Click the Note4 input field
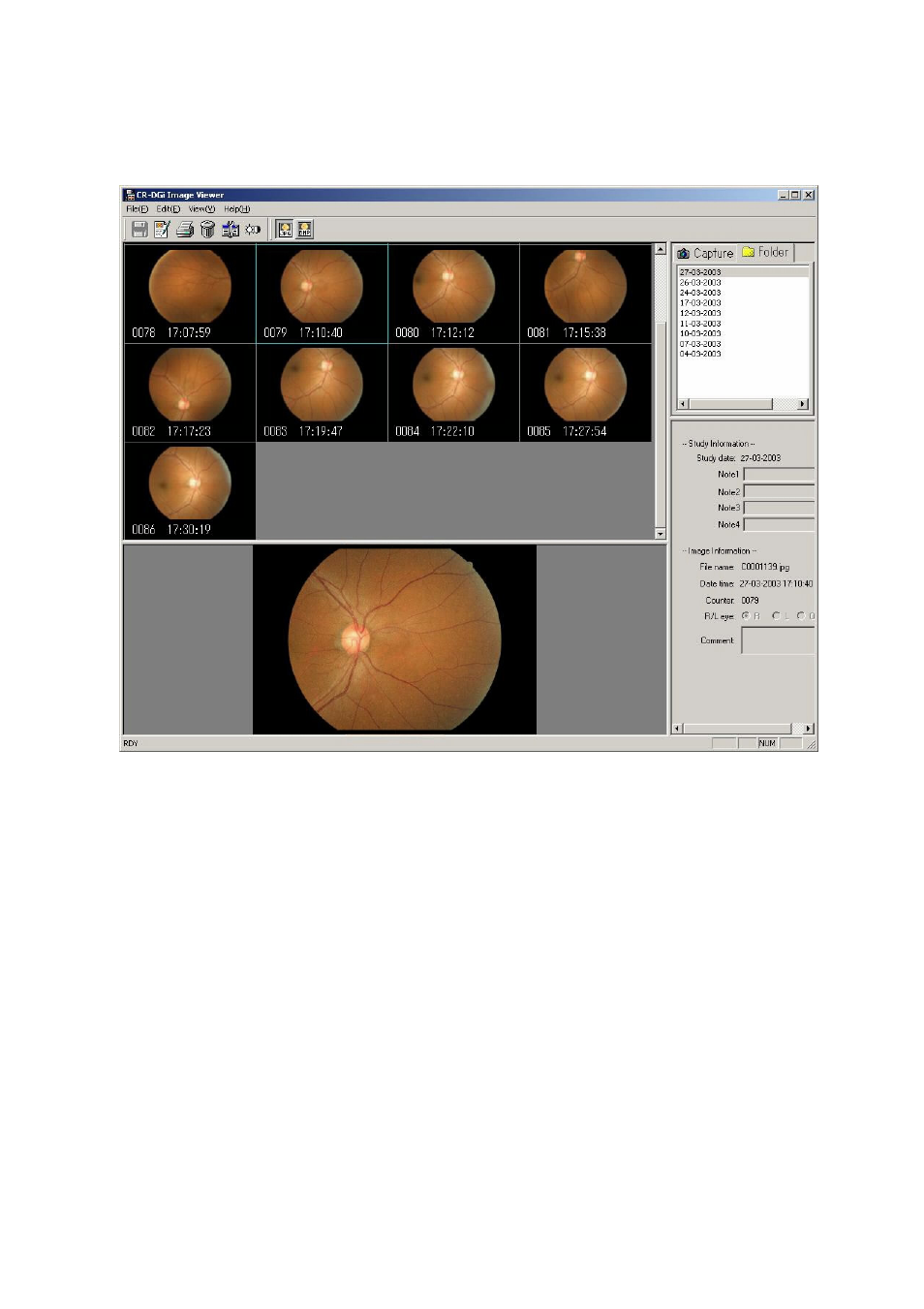 pos(779,524)
